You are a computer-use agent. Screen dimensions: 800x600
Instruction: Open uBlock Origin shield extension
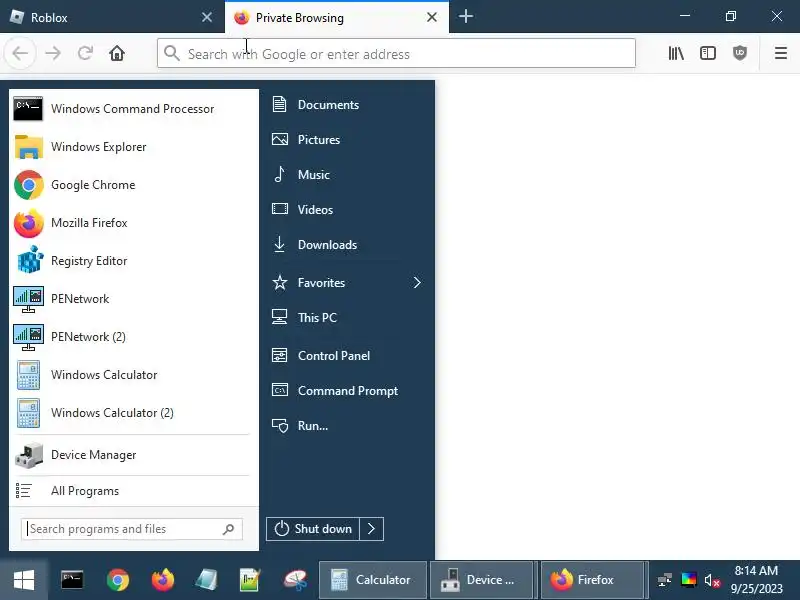pos(739,53)
